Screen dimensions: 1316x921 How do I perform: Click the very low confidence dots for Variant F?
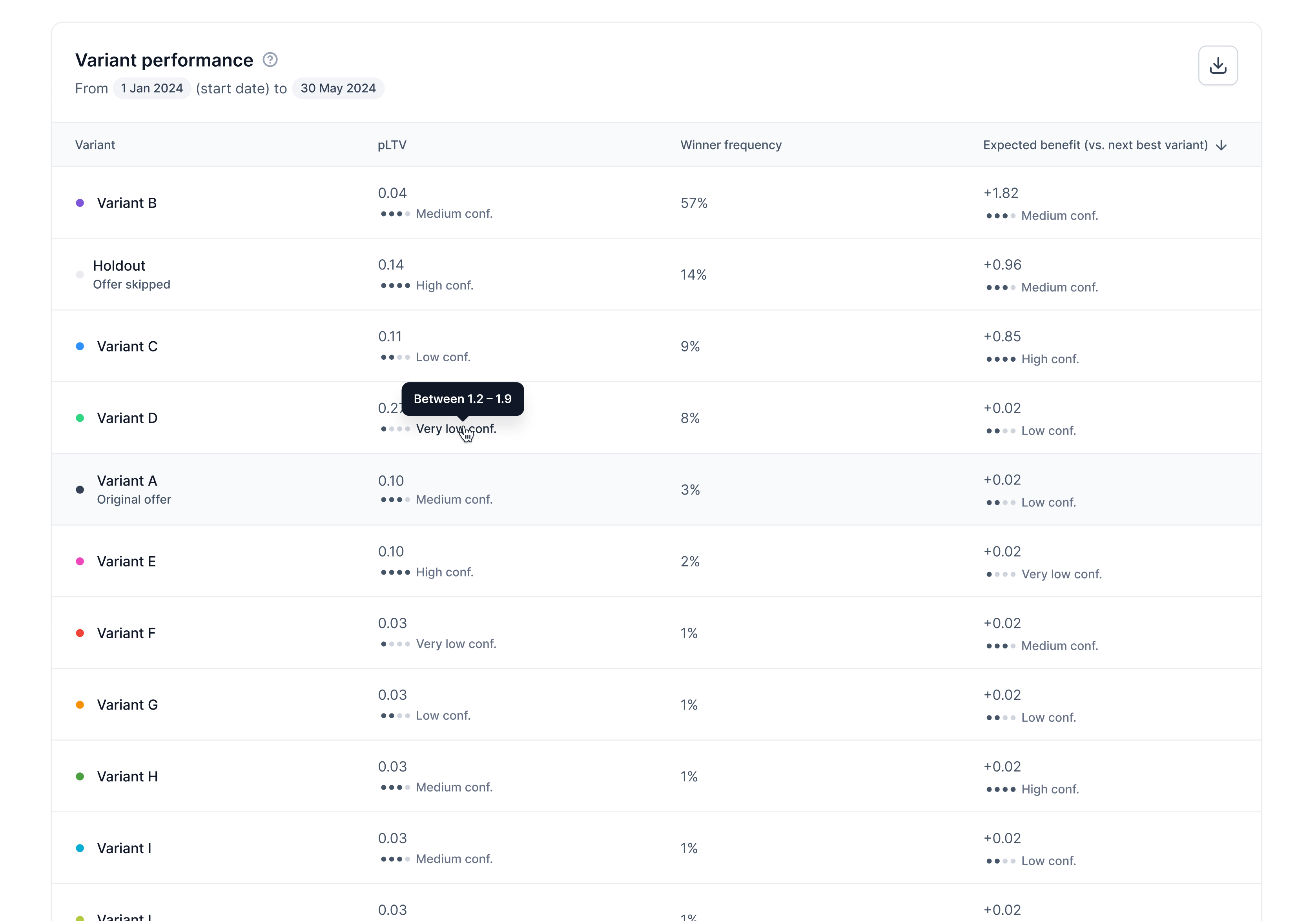[x=395, y=644]
